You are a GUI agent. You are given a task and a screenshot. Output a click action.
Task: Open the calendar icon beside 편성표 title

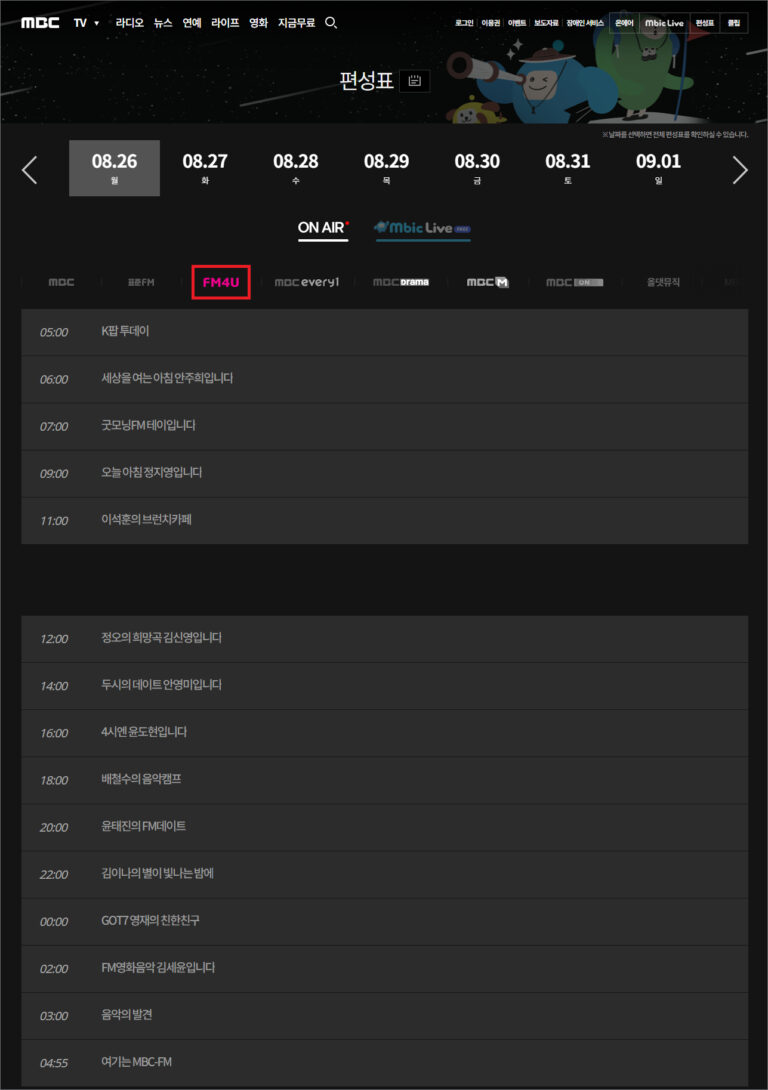pos(415,81)
